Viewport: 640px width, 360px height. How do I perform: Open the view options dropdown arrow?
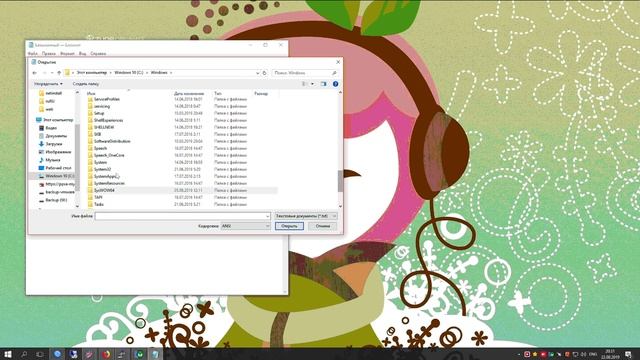point(313,84)
